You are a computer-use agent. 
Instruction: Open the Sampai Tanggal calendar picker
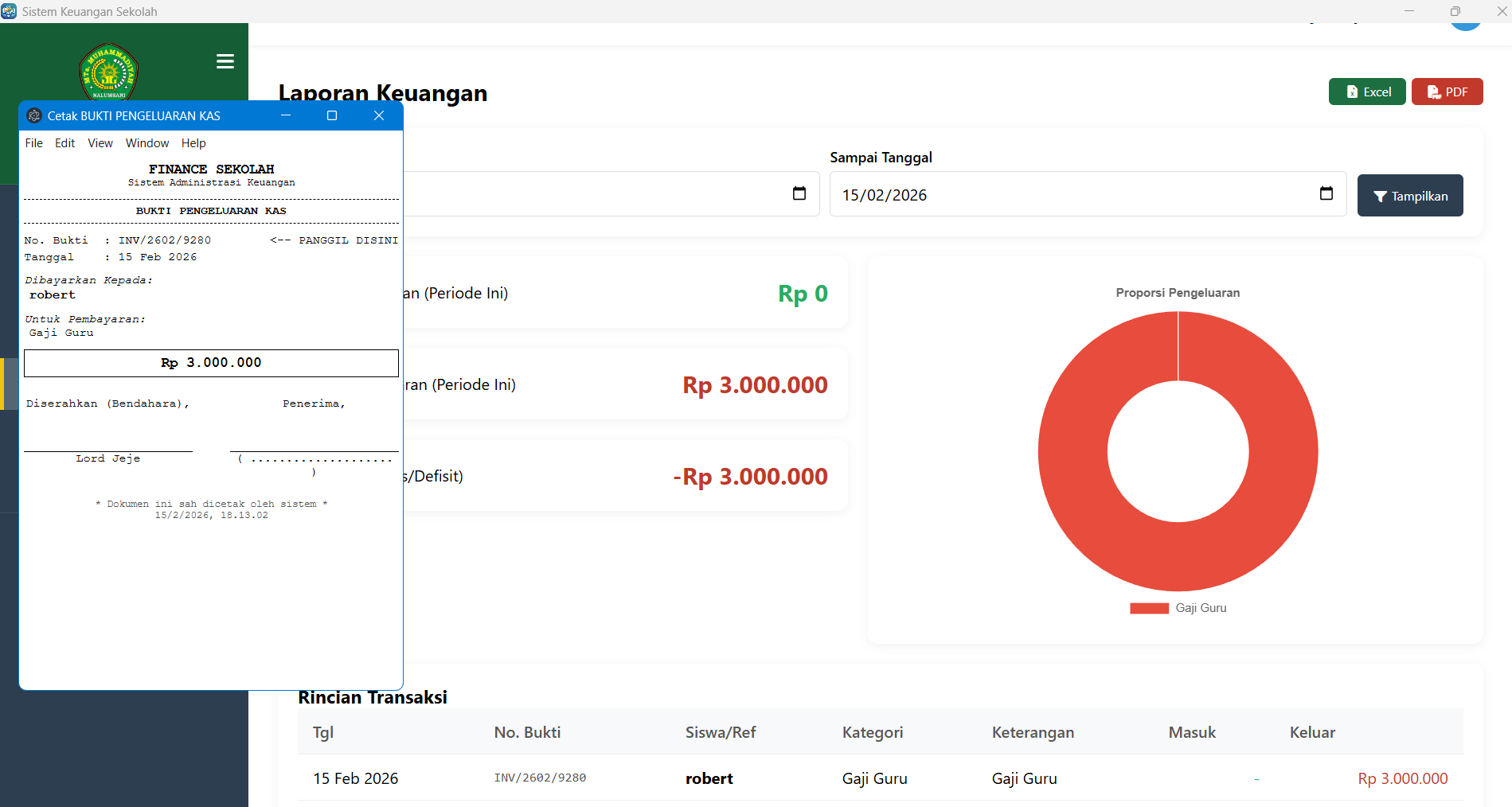pyautogui.click(x=1326, y=193)
